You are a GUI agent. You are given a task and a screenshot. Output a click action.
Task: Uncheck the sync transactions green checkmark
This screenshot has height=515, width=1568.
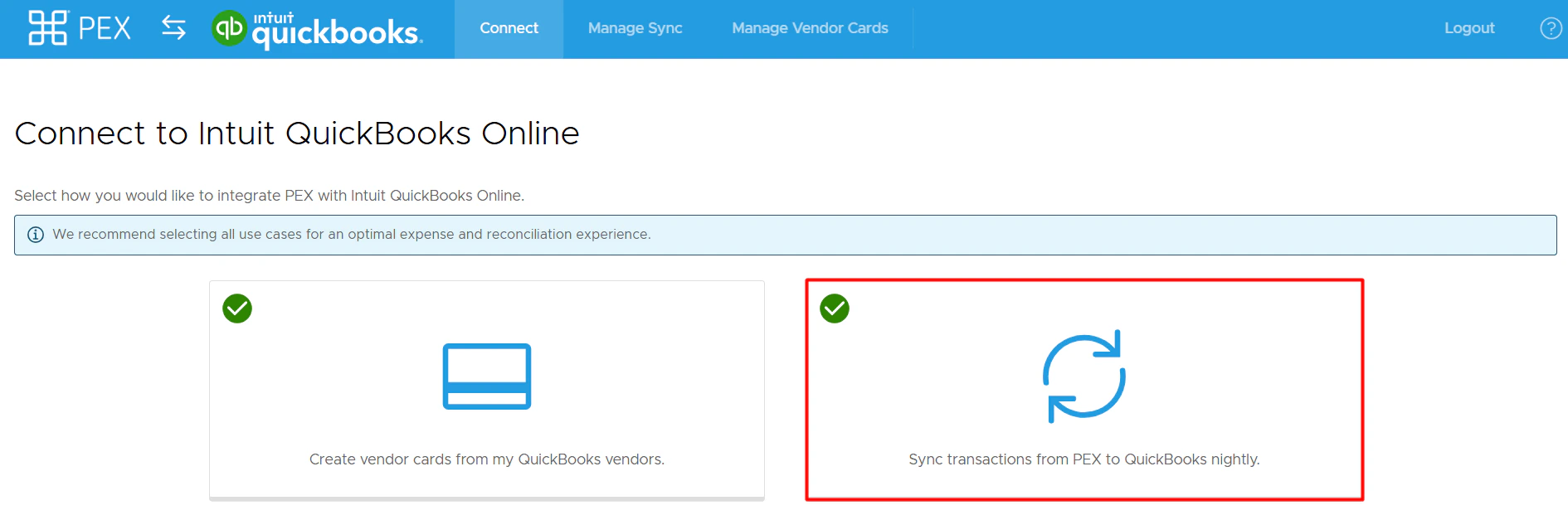pos(835,309)
